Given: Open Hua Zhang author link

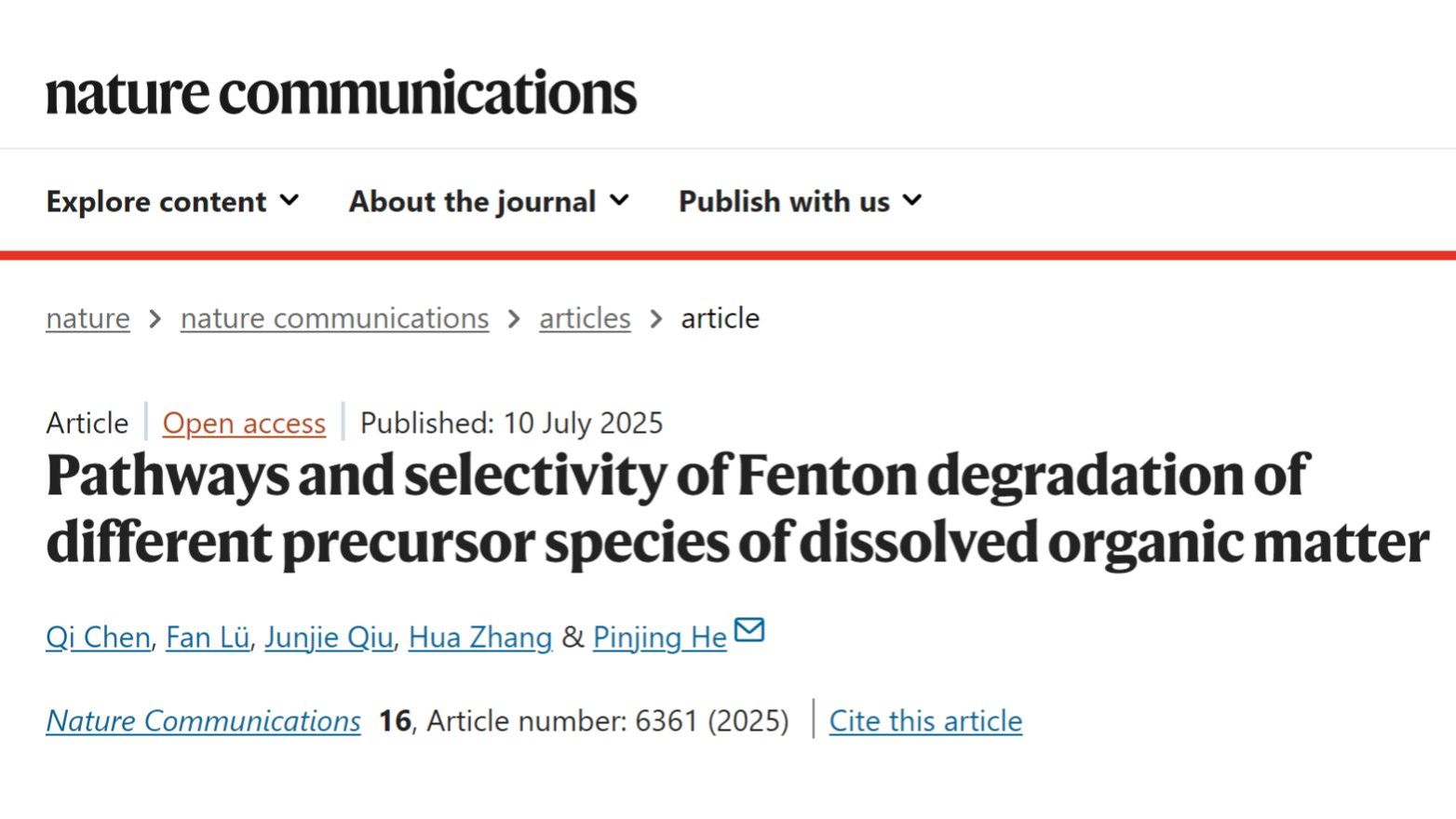Looking at the screenshot, I should click(x=480, y=638).
